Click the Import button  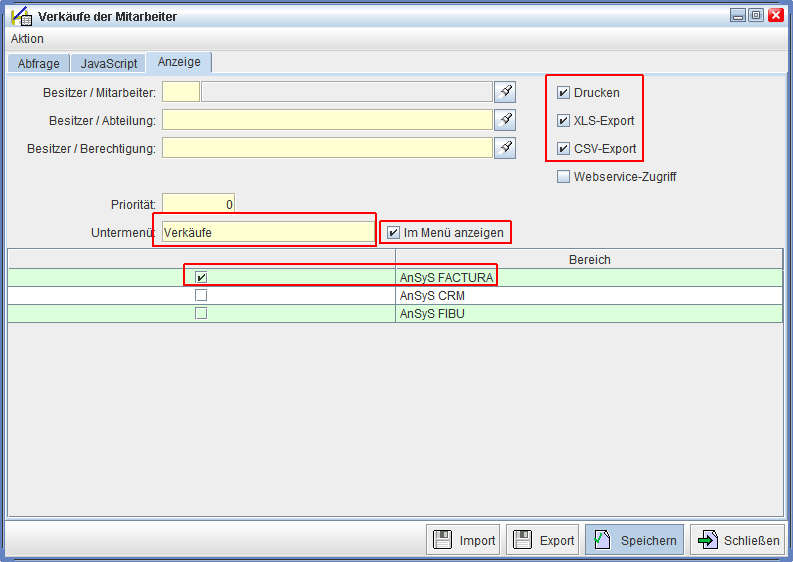point(463,540)
